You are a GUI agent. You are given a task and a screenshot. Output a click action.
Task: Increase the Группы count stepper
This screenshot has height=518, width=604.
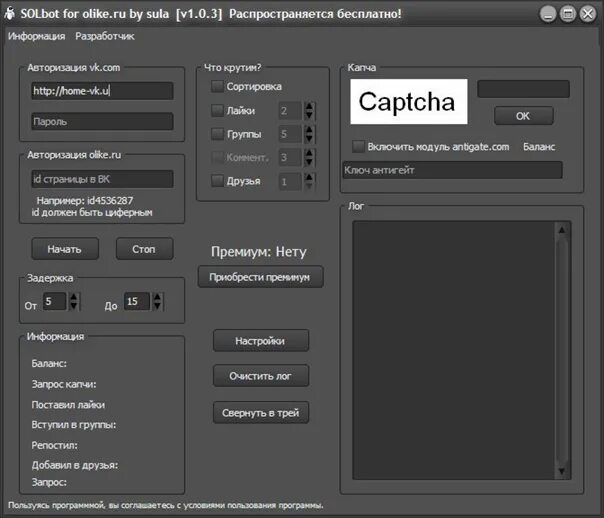point(309,130)
